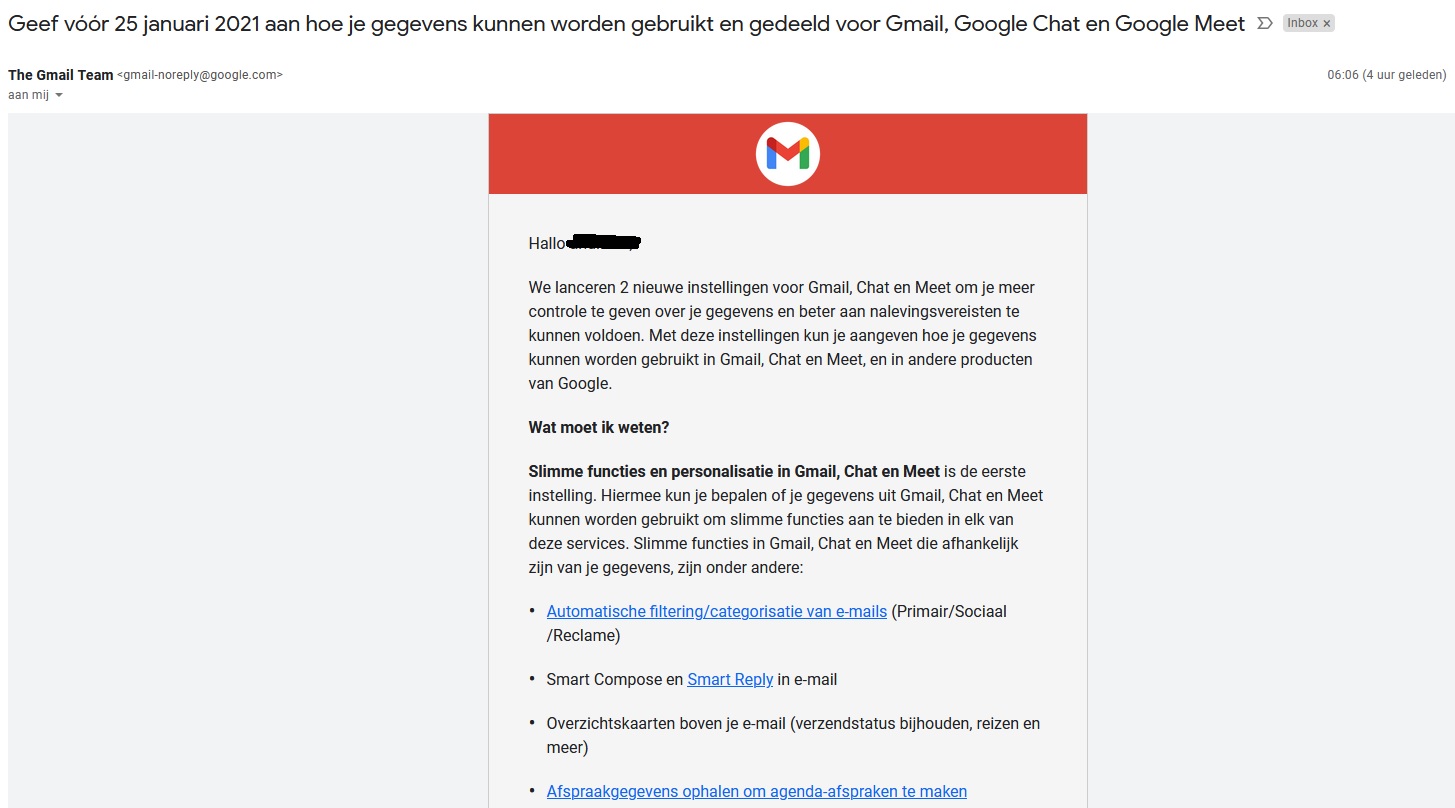Click the 'aan mij' recipient text

pyautogui.click(x=28, y=95)
